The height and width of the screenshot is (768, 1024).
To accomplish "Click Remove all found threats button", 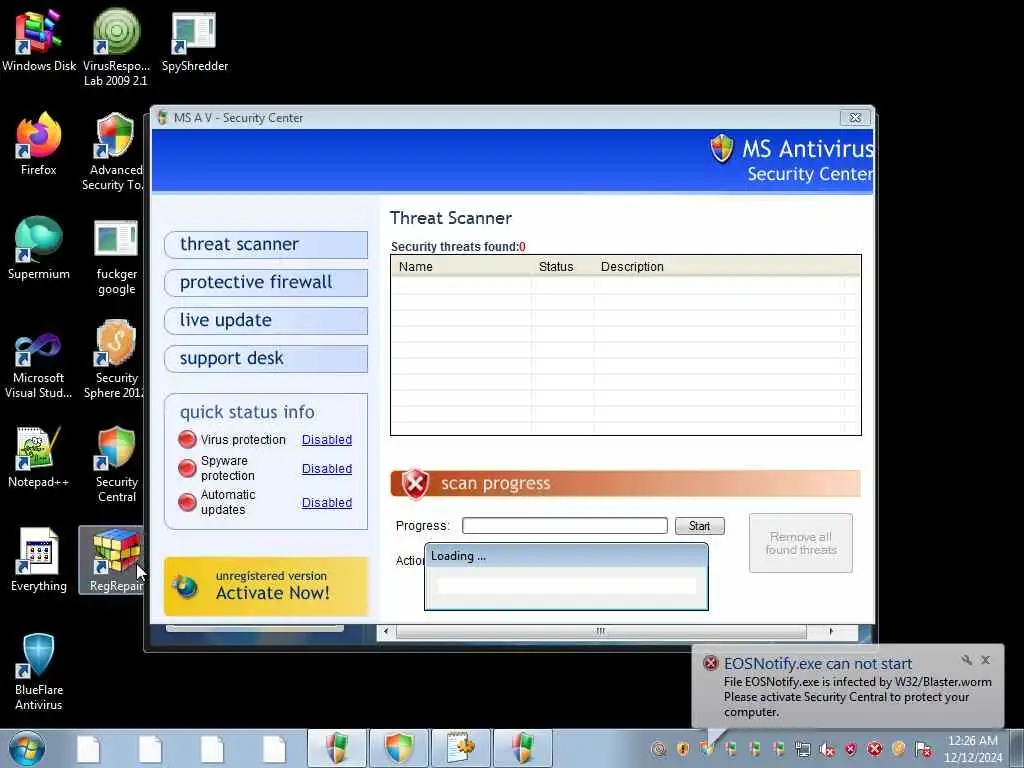I will tap(801, 543).
